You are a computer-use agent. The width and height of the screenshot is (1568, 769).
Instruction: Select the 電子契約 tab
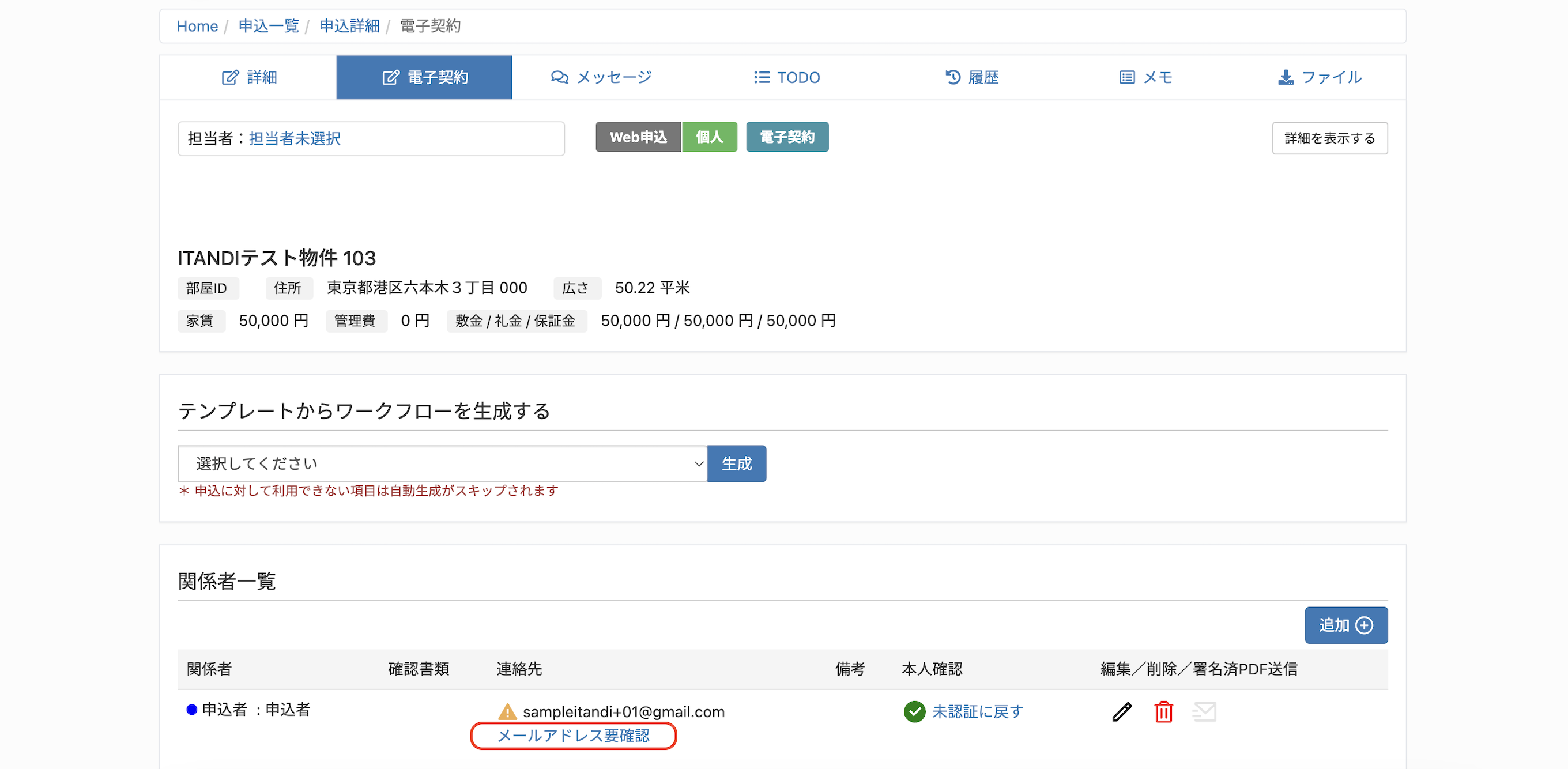(424, 77)
